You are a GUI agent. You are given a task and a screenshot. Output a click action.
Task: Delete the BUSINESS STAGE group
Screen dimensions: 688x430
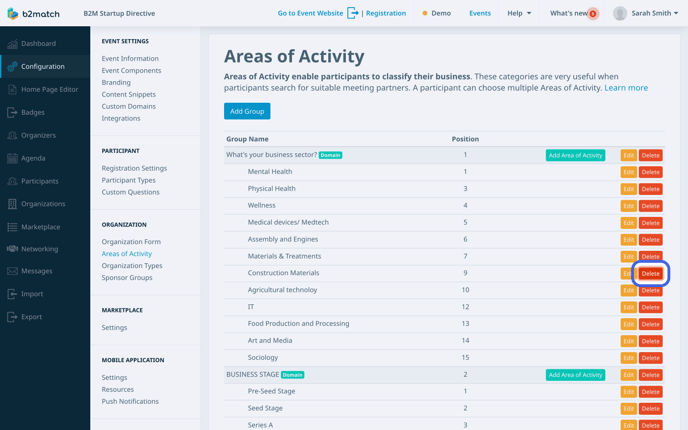pyautogui.click(x=650, y=375)
